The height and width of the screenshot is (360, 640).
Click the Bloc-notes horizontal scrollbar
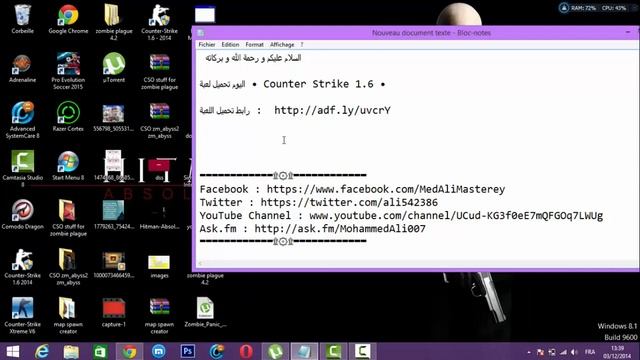pos(416,264)
